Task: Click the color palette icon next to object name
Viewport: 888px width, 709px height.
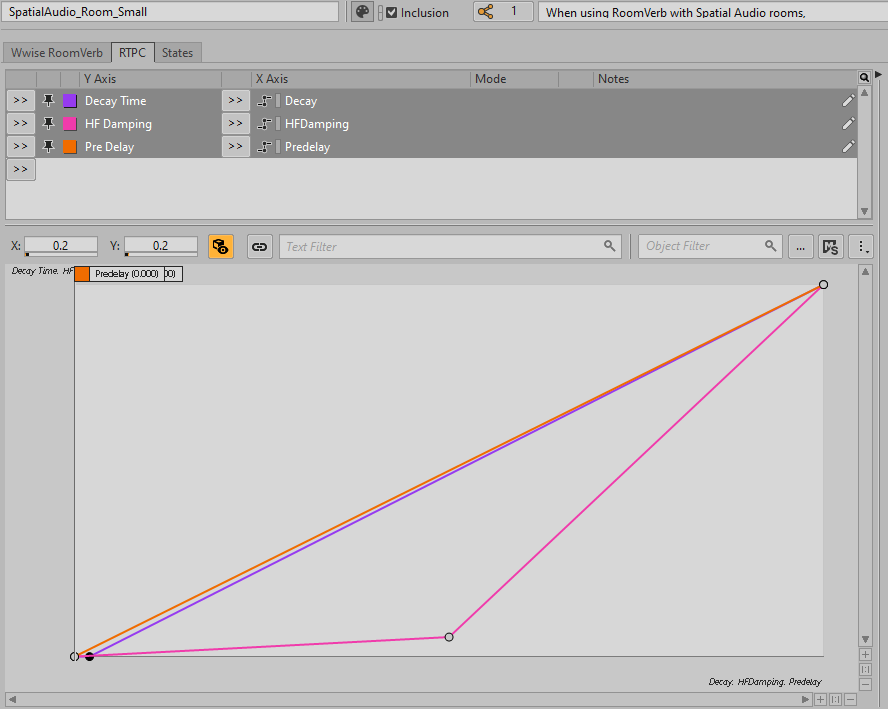Action: point(362,12)
